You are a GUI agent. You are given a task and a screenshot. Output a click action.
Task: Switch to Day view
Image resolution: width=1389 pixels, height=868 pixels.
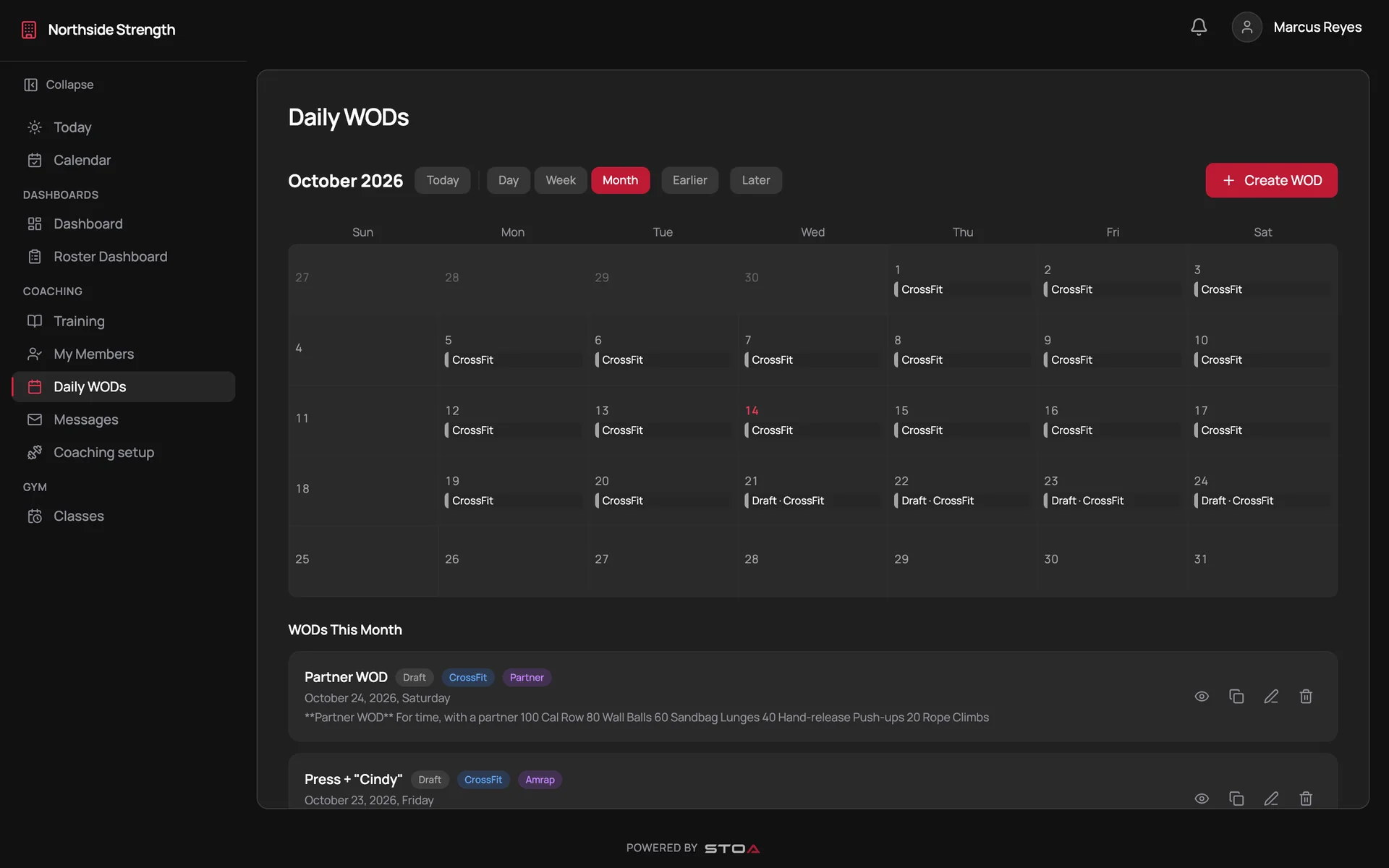[508, 180]
